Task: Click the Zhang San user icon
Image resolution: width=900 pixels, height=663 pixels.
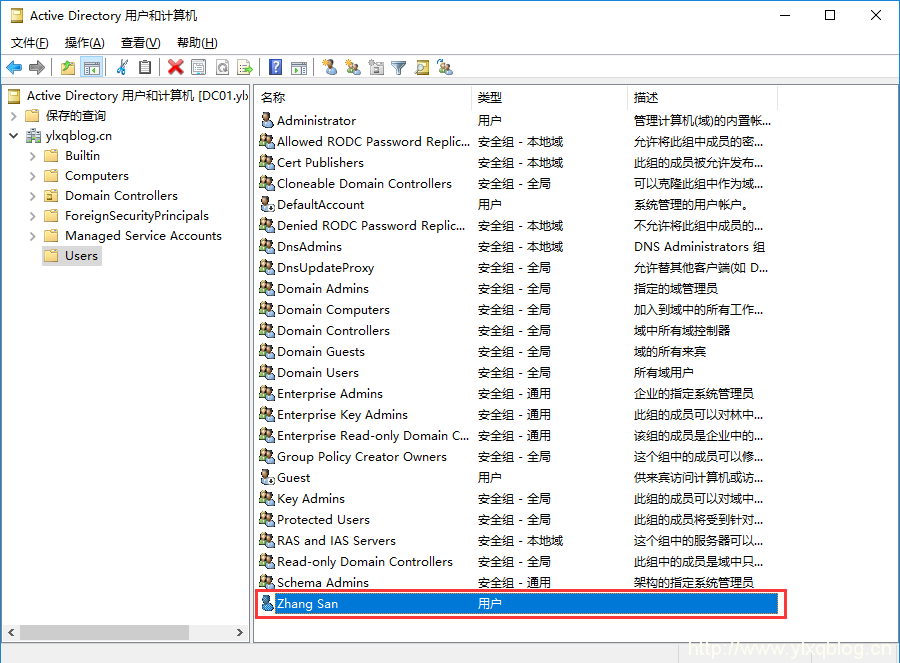Action: click(x=267, y=603)
